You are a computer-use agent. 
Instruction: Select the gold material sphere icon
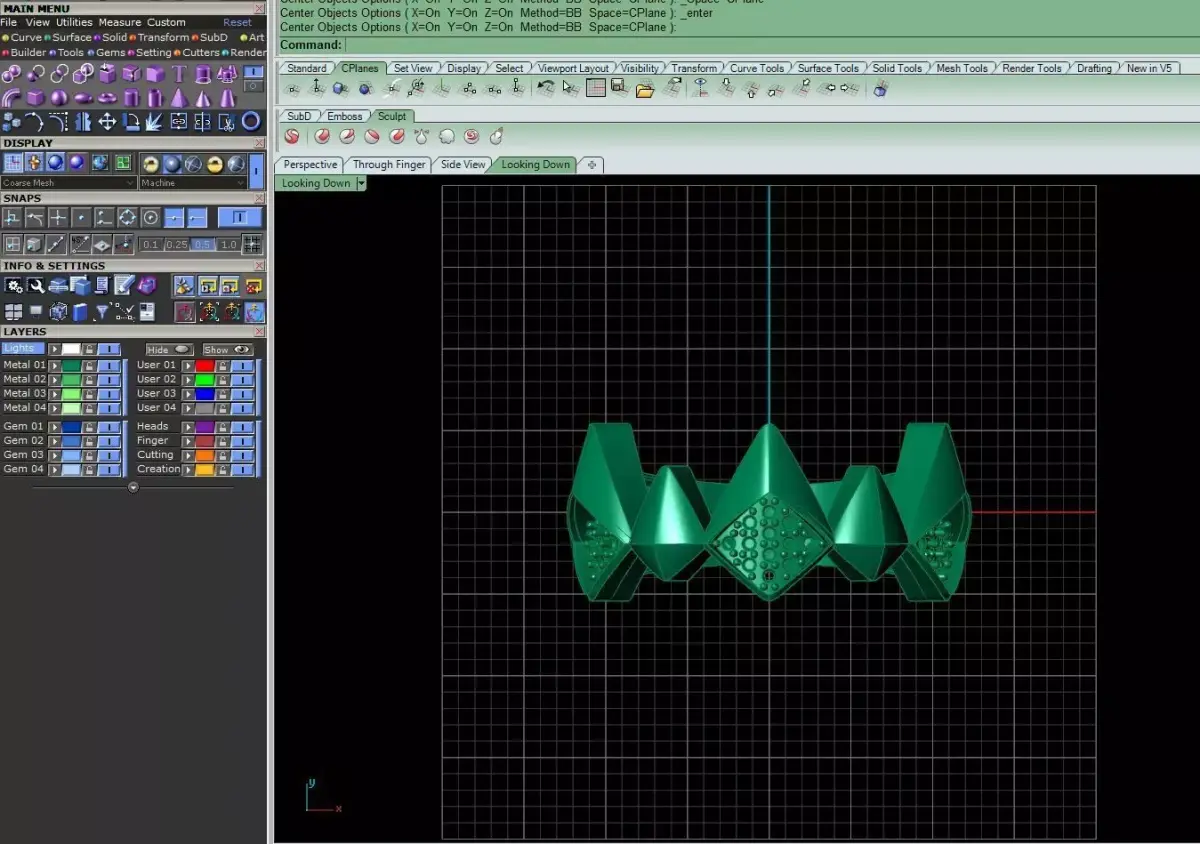pos(215,164)
